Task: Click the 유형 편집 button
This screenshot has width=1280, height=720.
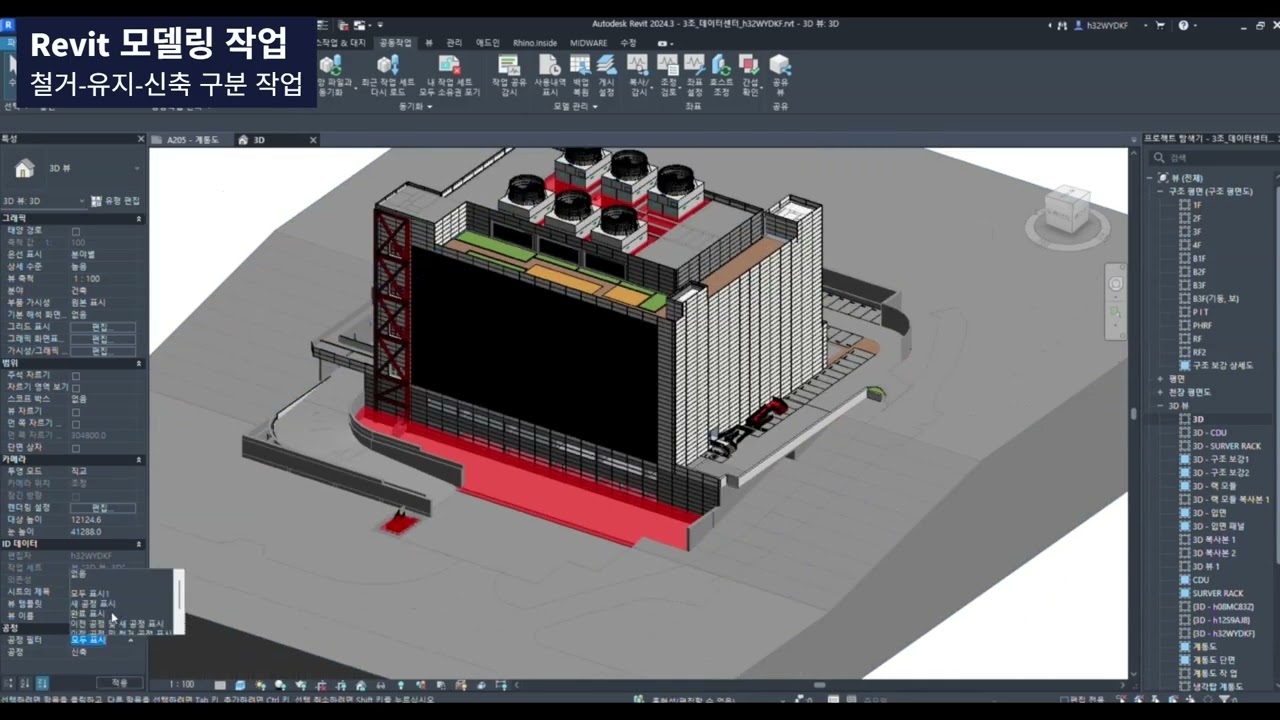Action: click(116, 201)
